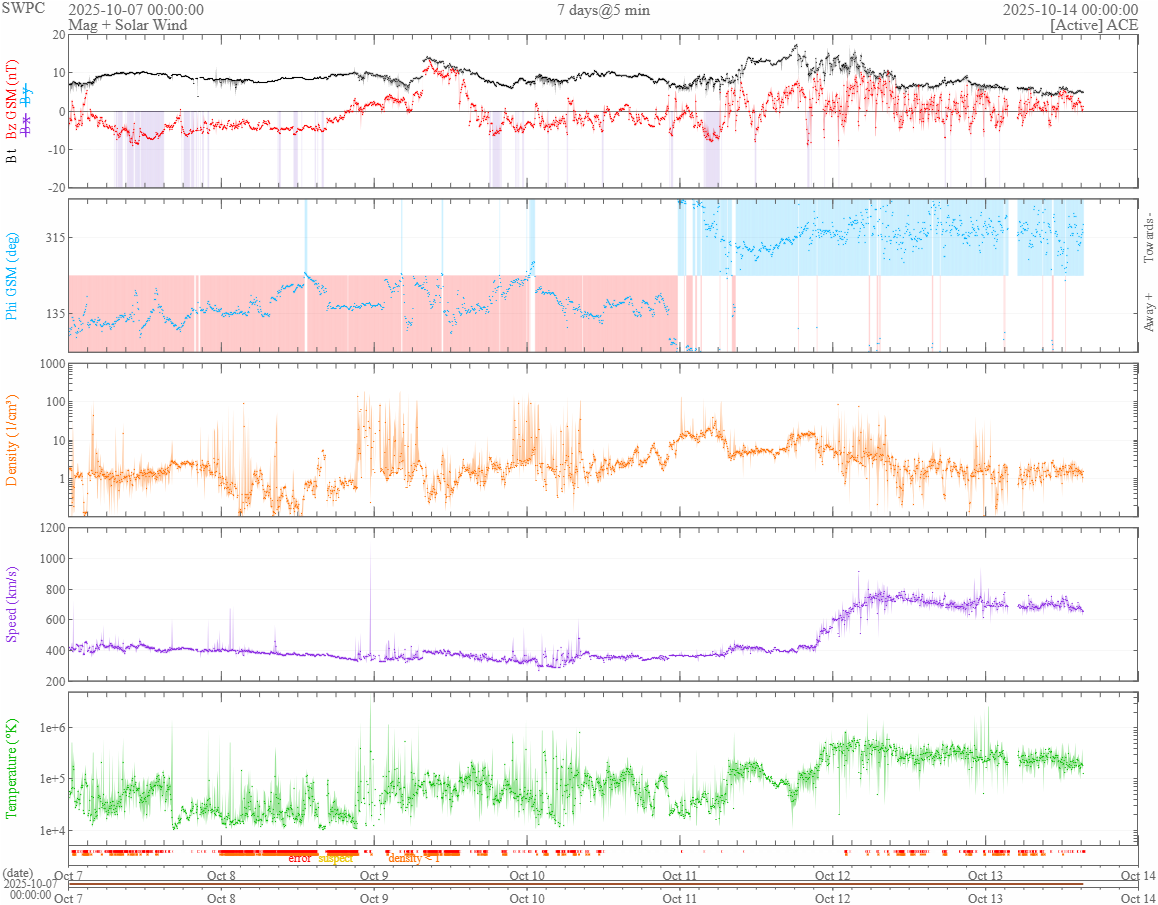Click the [Active] ACE source label
Image resolution: width=1158 pixels, height=905 pixels.
[x=1094, y=25]
